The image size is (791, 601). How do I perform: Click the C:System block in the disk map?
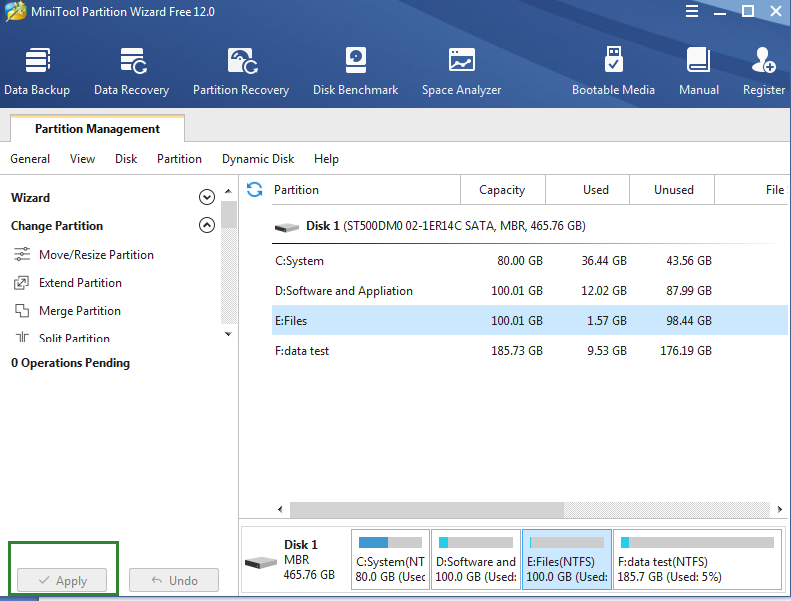tap(390, 559)
